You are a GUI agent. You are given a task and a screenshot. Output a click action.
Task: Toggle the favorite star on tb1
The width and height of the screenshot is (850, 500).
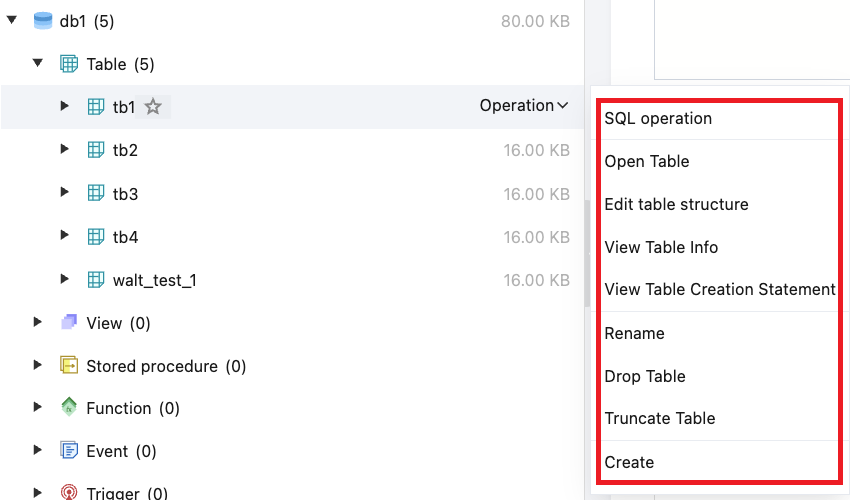click(x=153, y=107)
